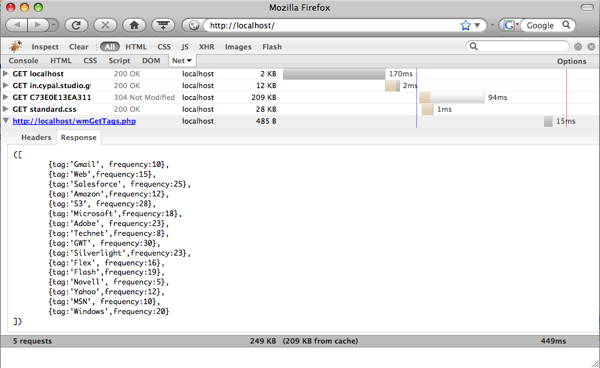Switch to the Script tab
Image resolution: width=600 pixels, height=368 pixels.
pos(119,60)
